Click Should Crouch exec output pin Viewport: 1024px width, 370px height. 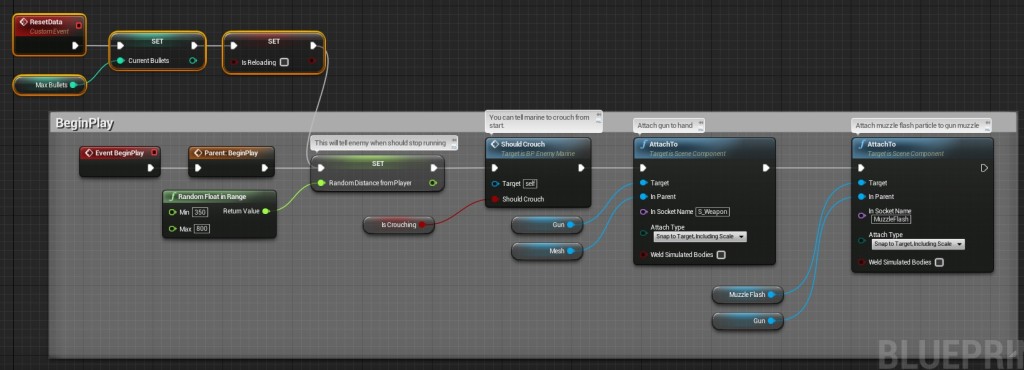point(581,168)
